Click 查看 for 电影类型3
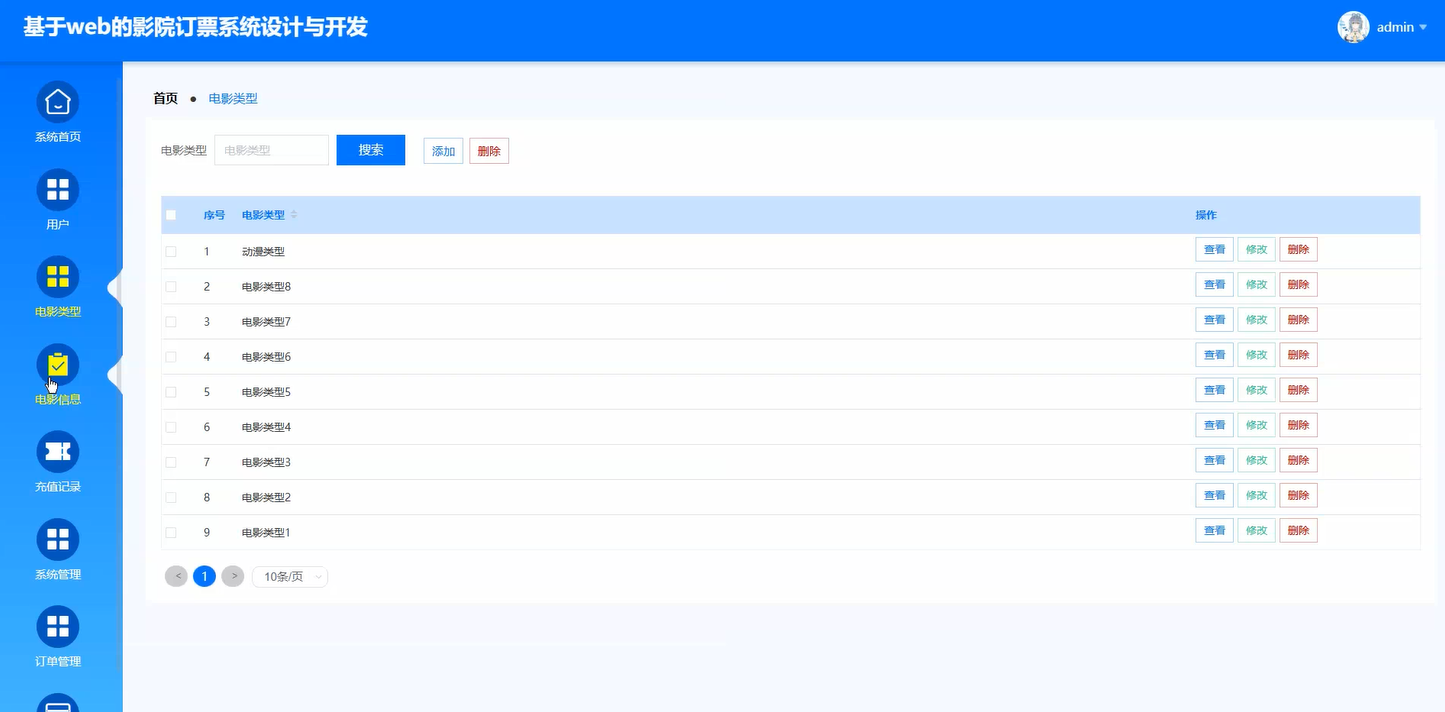This screenshot has width=1445, height=712. (1214, 460)
